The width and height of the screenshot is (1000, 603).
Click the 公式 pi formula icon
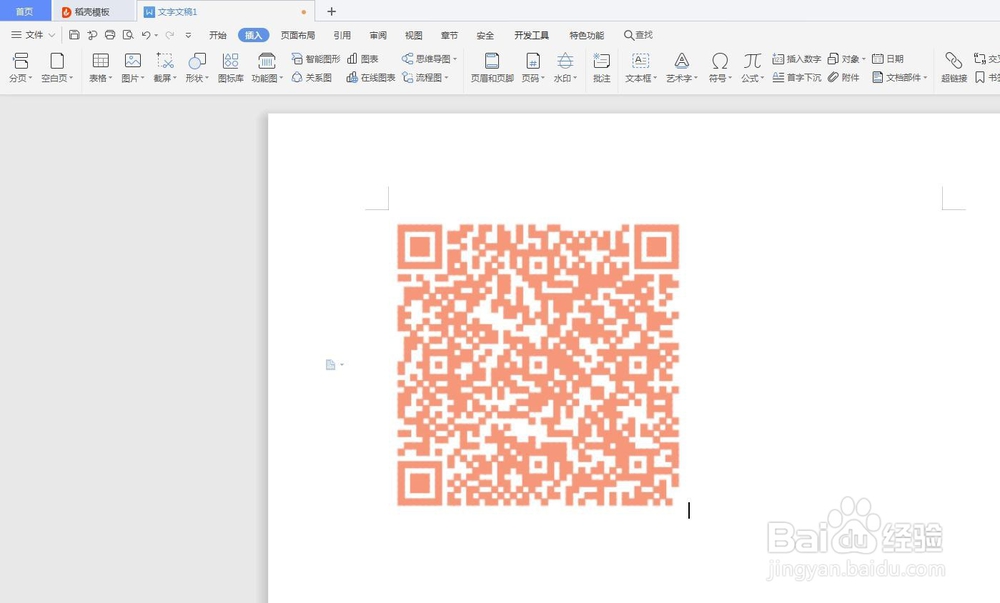tap(752, 61)
